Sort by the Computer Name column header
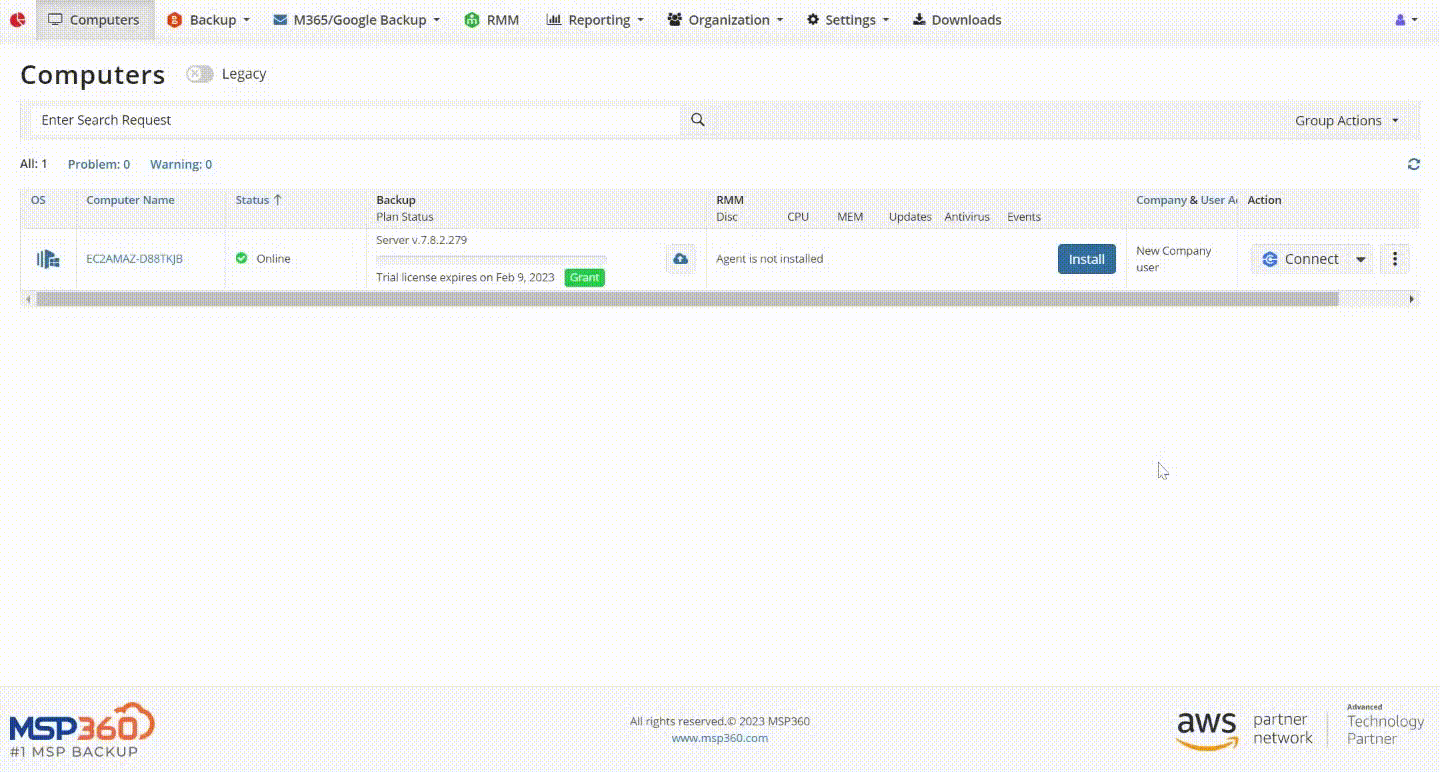The image size is (1440, 772). pyautogui.click(x=130, y=200)
